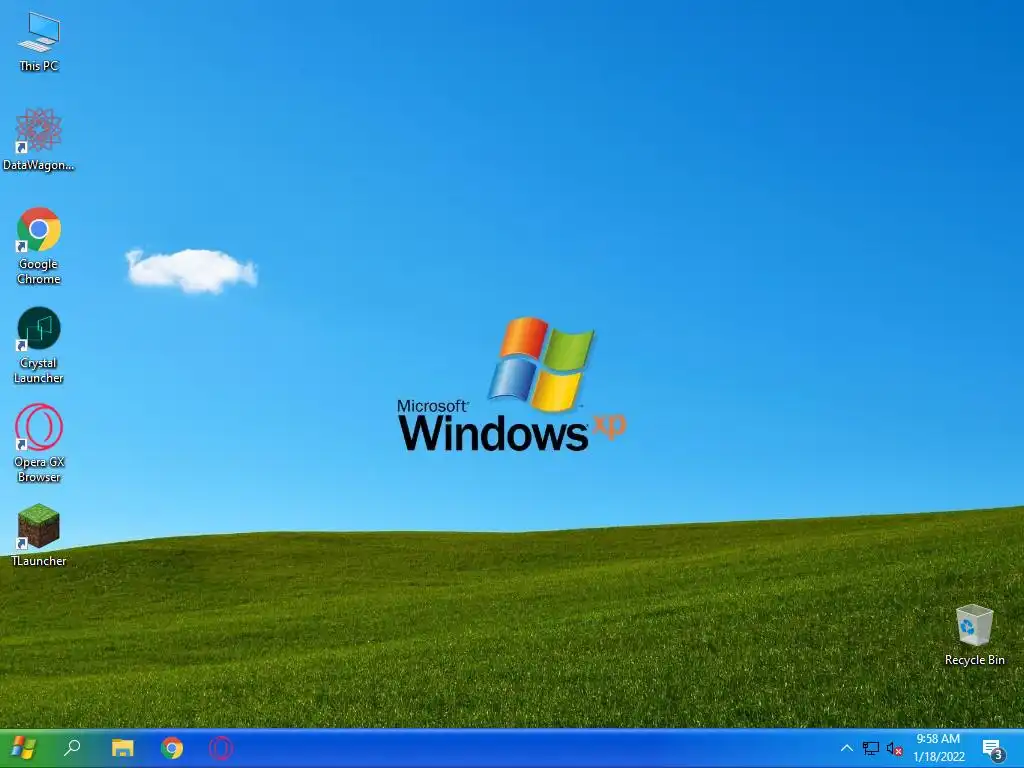Open the clock showing 9:58 AM

tap(938, 748)
